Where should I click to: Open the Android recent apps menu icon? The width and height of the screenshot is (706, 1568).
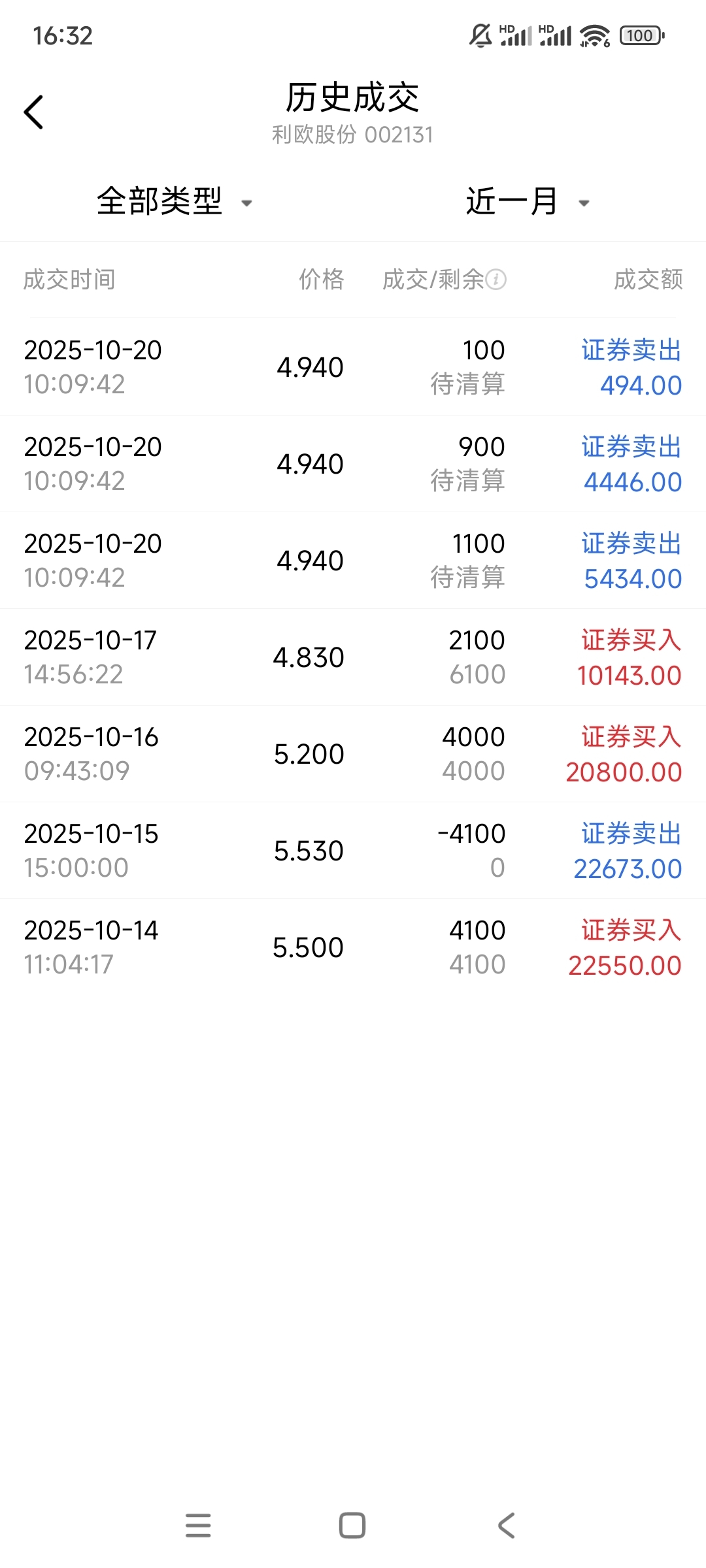point(198,1526)
